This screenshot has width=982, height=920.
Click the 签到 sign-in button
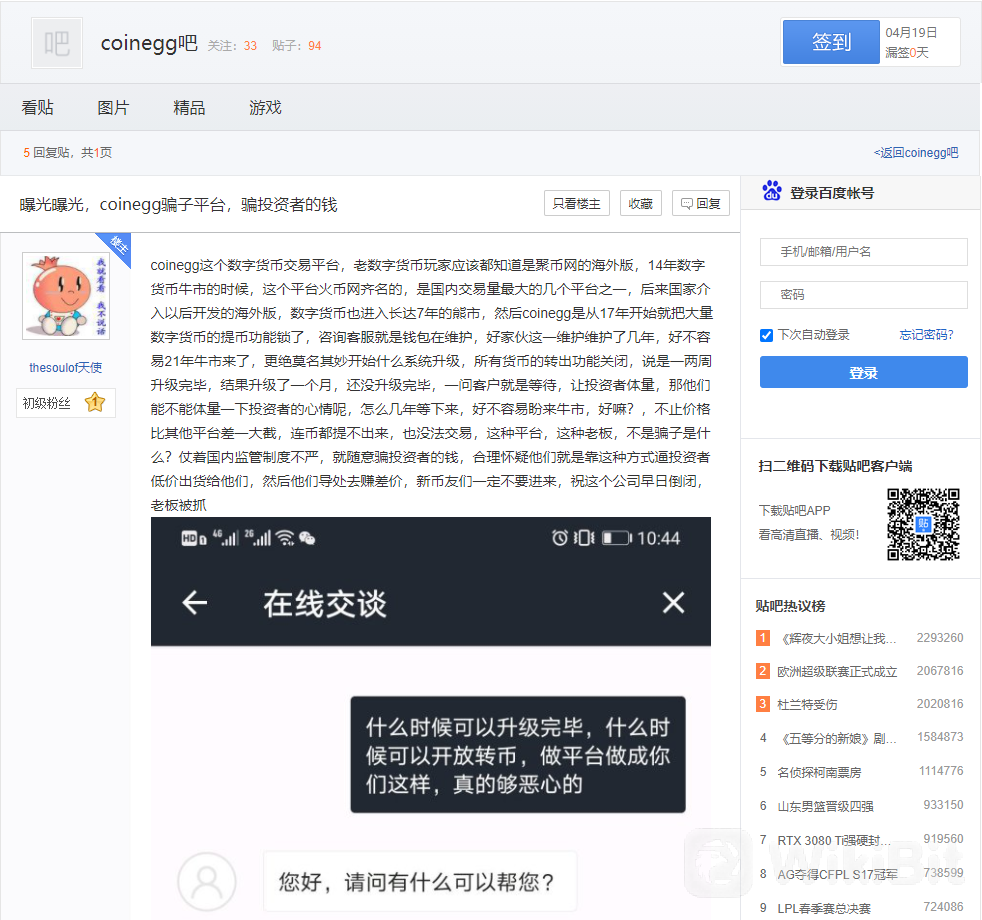[x=831, y=42]
